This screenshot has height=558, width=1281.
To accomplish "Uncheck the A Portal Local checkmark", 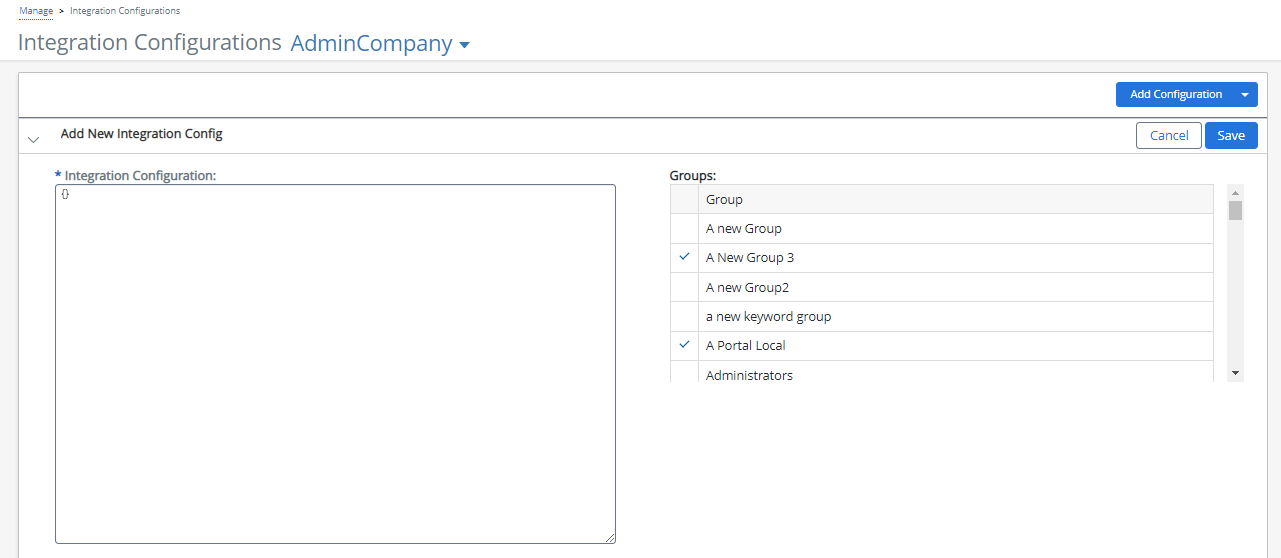I will pyautogui.click(x=684, y=345).
